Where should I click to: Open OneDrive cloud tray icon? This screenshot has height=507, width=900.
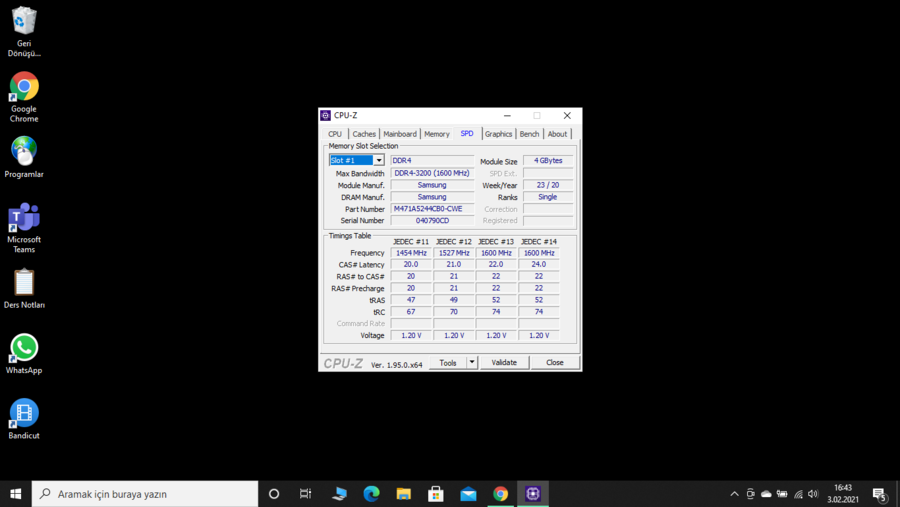click(766, 494)
